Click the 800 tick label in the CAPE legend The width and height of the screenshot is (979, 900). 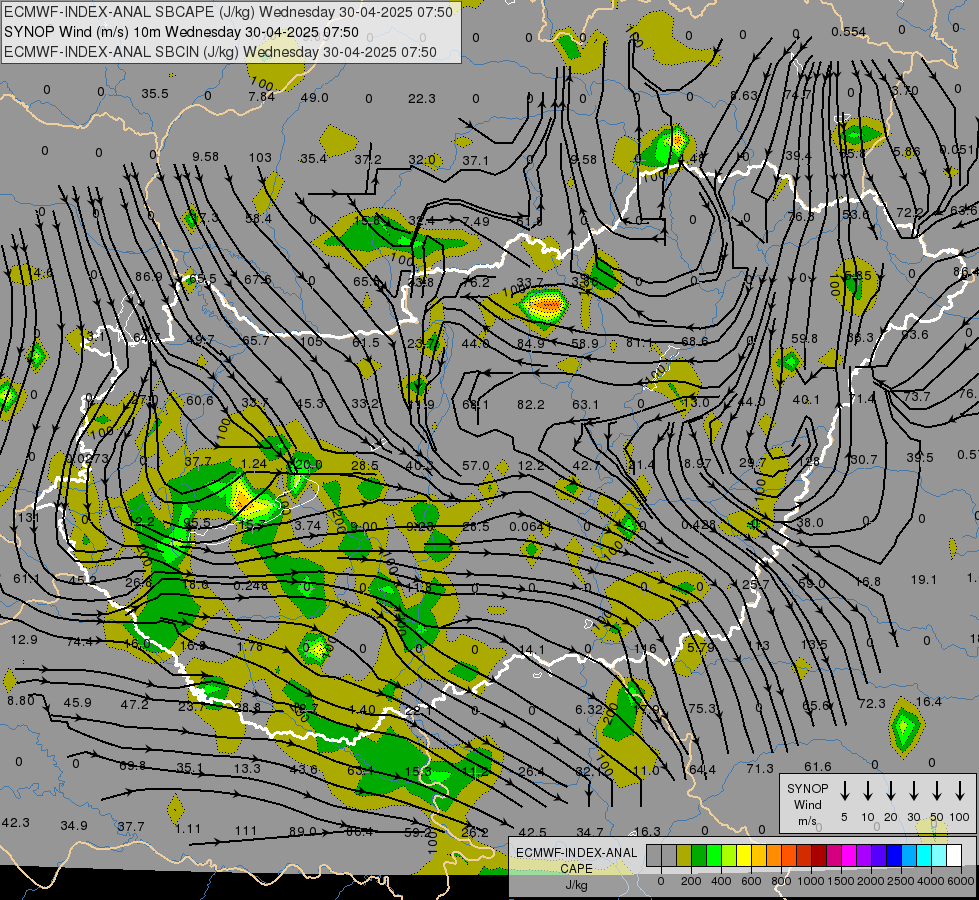[x=781, y=881]
